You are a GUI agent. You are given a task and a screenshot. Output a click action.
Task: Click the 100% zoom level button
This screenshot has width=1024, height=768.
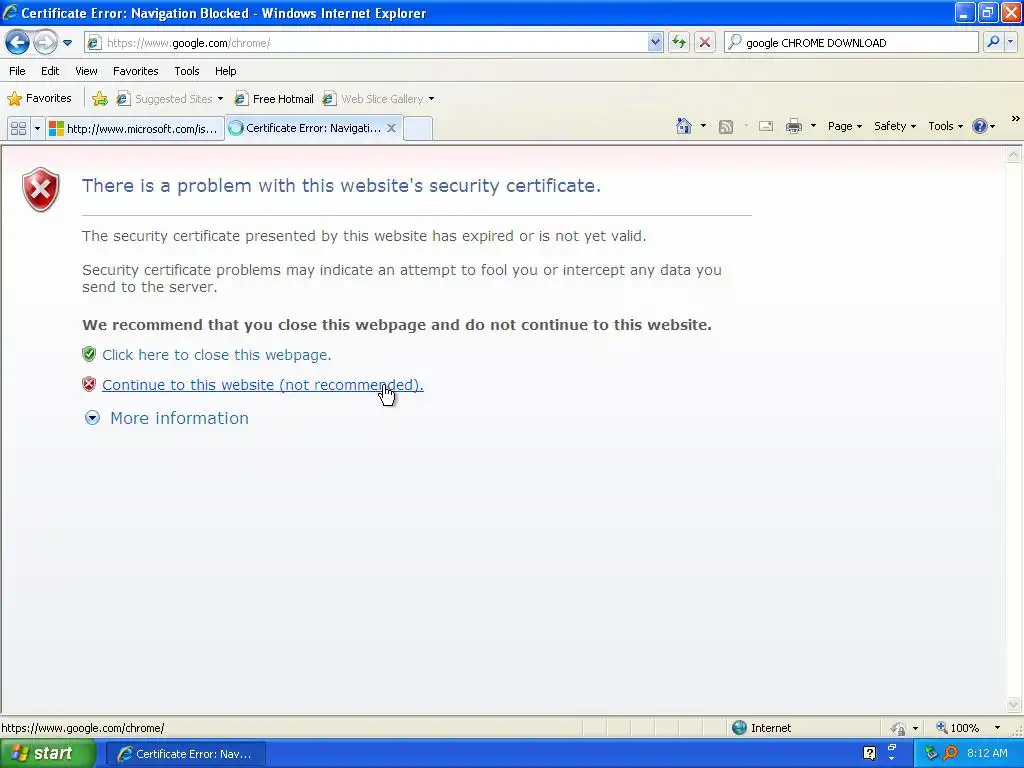pyautogui.click(x=958, y=728)
